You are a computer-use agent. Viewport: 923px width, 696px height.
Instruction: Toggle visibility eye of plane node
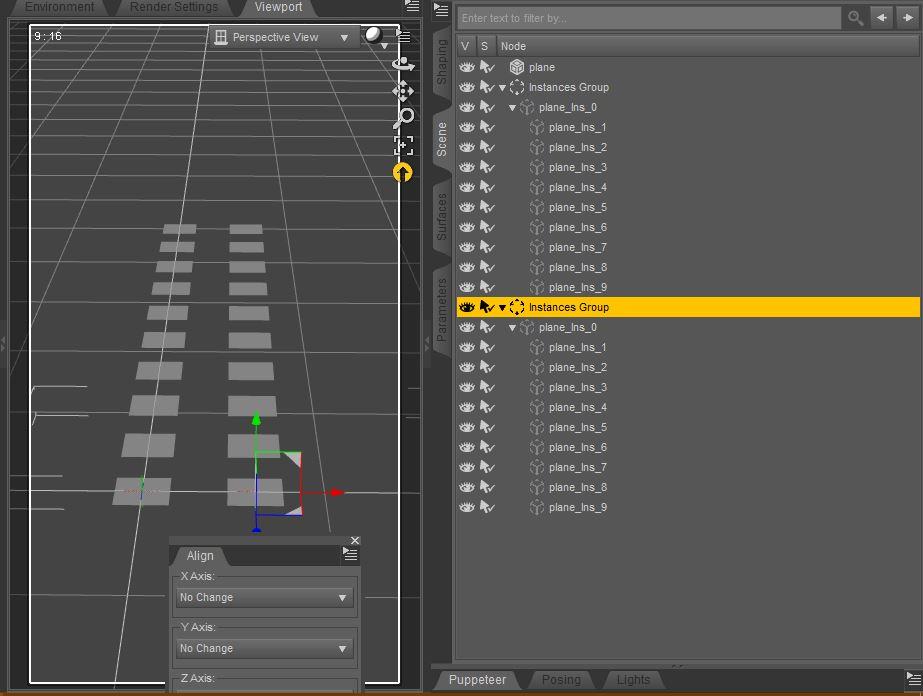(467, 67)
